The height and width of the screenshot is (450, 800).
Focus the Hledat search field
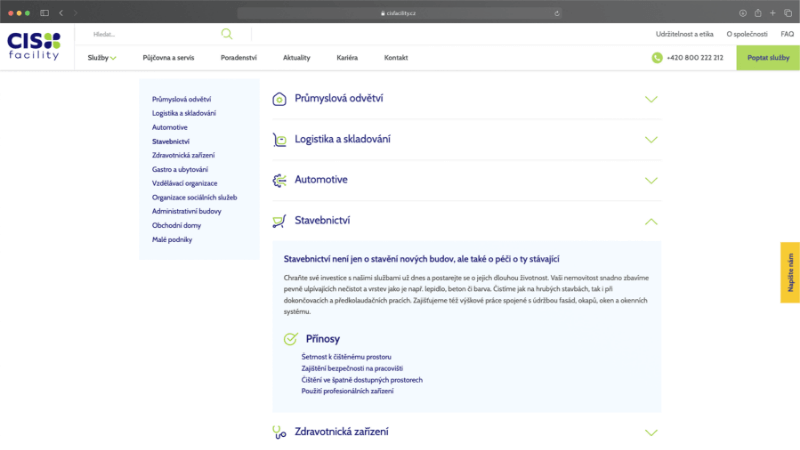(150, 34)
